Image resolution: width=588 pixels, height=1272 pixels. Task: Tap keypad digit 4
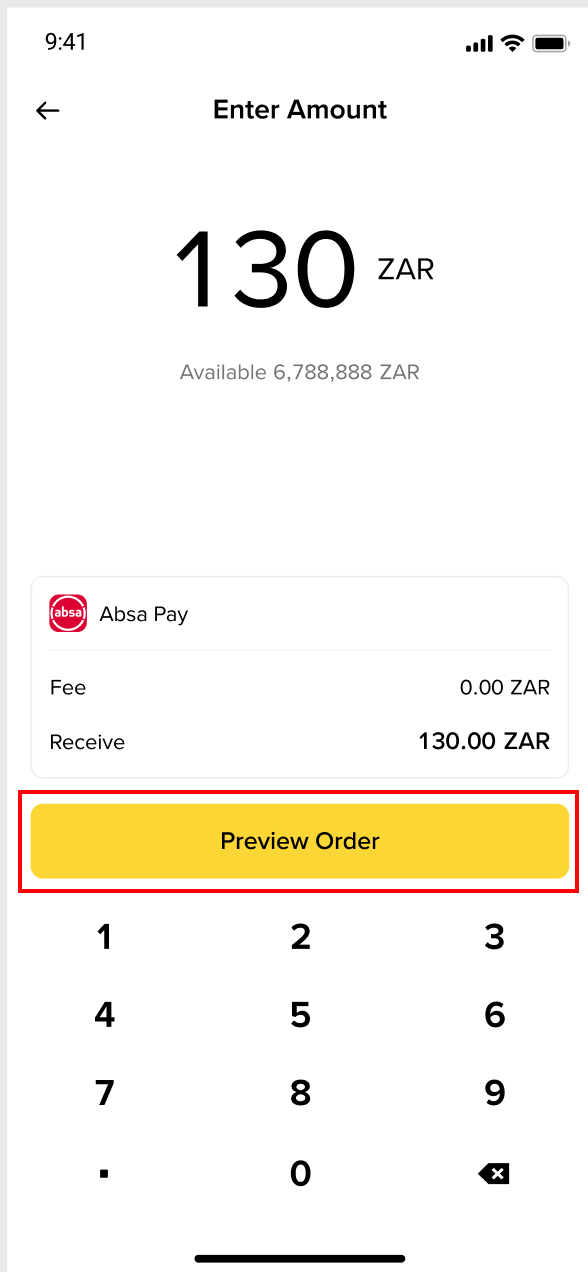pos(104,1016)
